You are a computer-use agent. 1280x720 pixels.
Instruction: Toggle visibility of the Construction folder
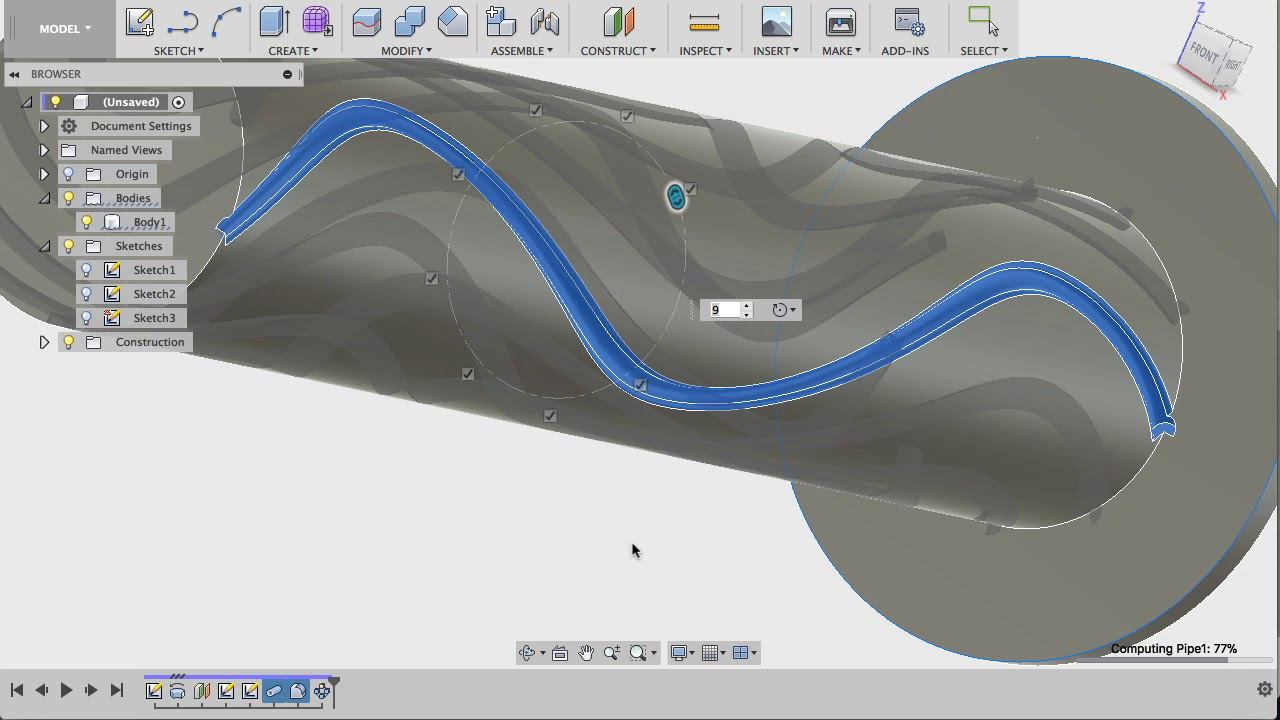(69, 342)
